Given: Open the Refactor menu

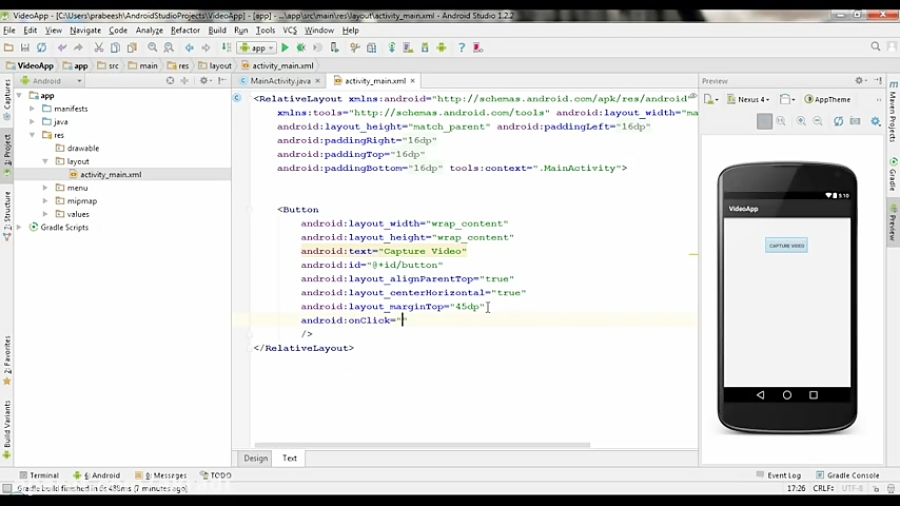Looking at the screenshot, I should 185,30.
